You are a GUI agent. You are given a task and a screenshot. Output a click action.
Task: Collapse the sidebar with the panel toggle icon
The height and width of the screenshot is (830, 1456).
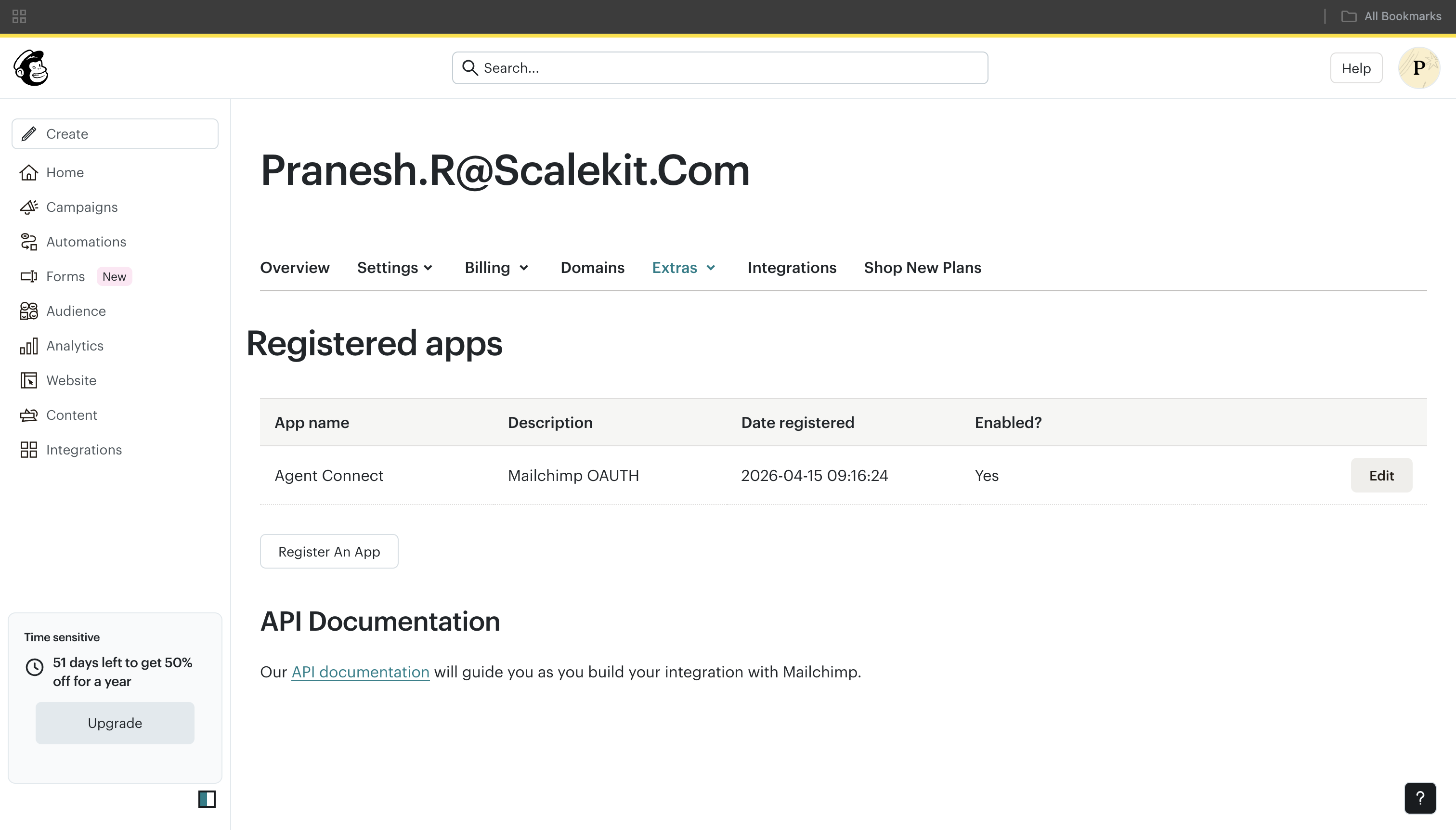pyautogui.click(x=207, y=799)
